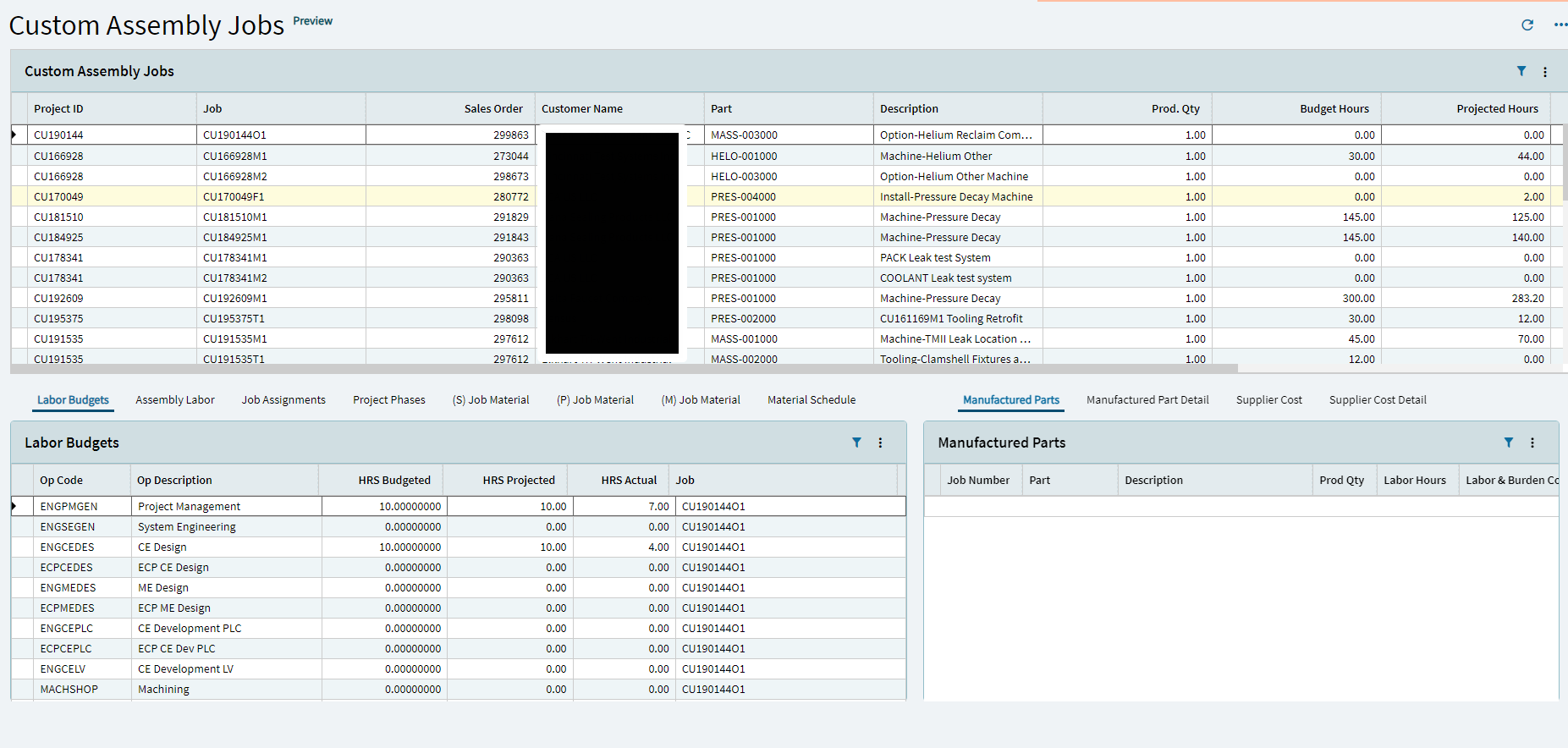The width and height of the screenshot is (1568, 748).
Task: Select job cell CU166928M2
Action: pos(281,176)
